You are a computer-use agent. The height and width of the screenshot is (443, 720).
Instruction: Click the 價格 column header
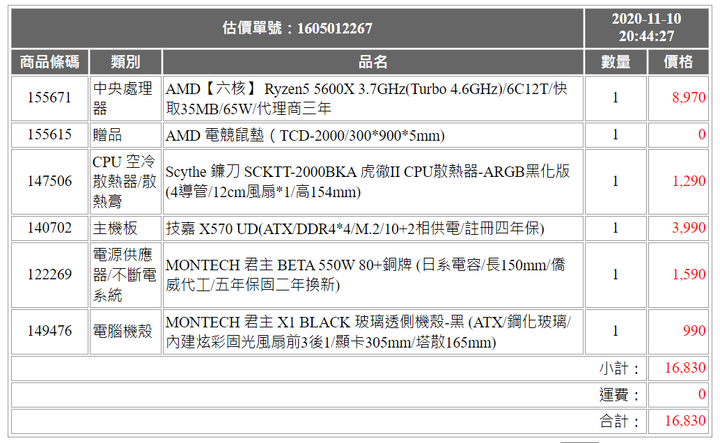[678, 62]
